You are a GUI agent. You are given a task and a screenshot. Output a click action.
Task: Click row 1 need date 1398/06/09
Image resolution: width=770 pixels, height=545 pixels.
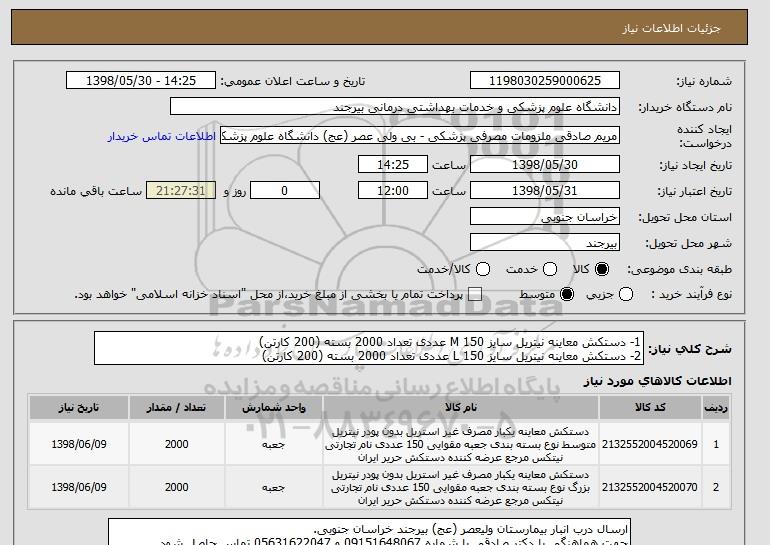[79, 444]
